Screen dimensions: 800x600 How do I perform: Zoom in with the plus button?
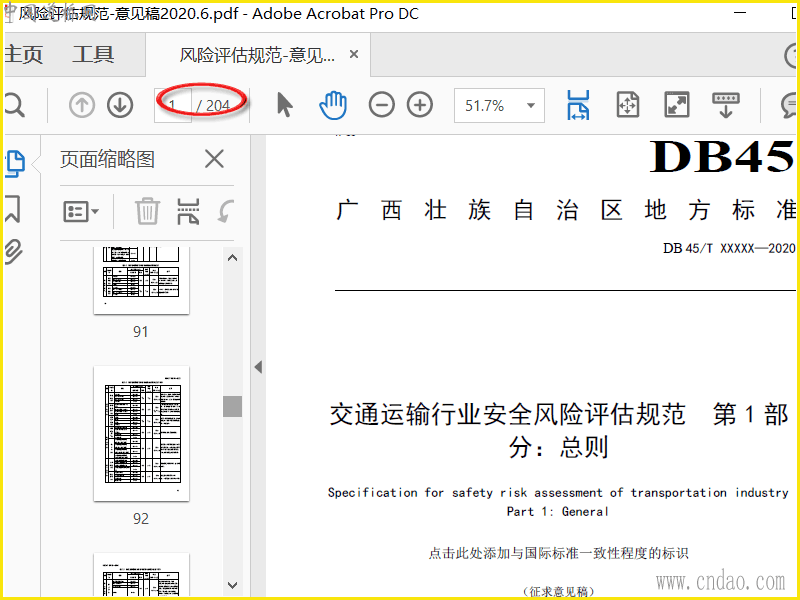(x=420, y=106)
